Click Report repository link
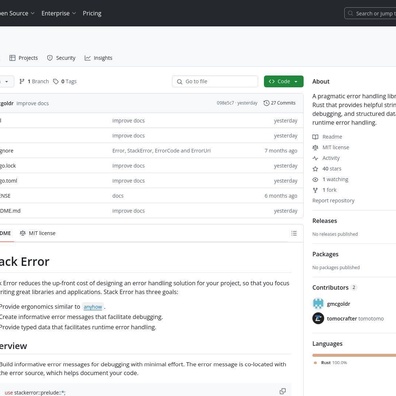The height and width of the screenshot is (396, 396). [333, 201]
